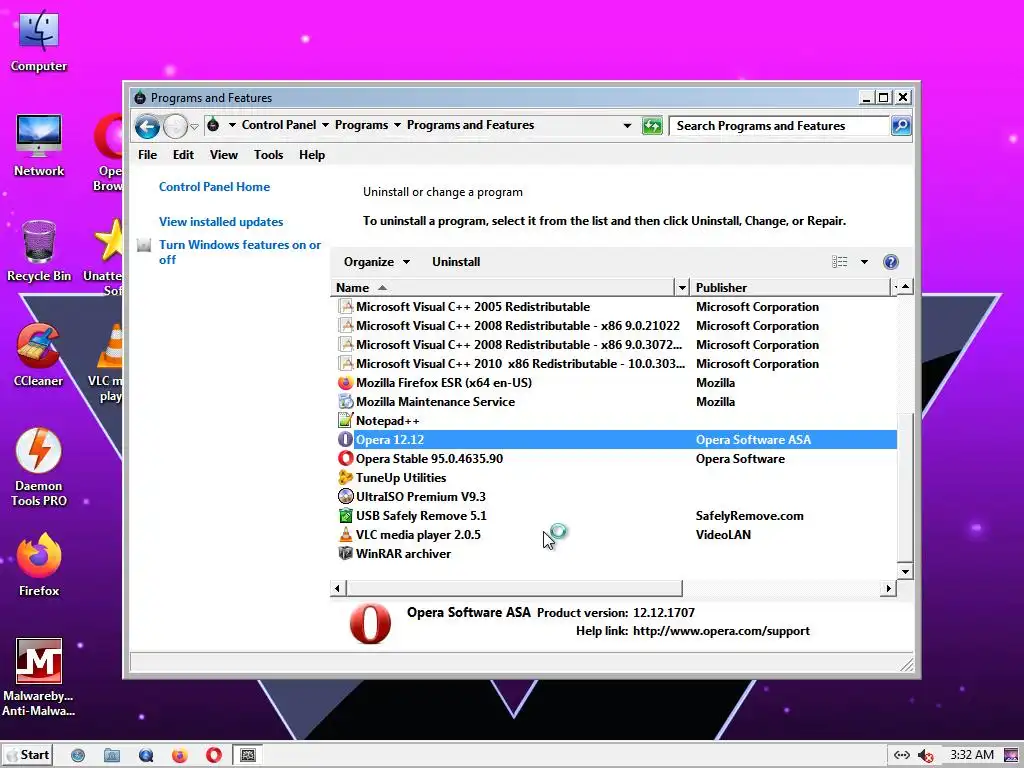Click the vertical scrollbar up arrow

tap(905, 287)
